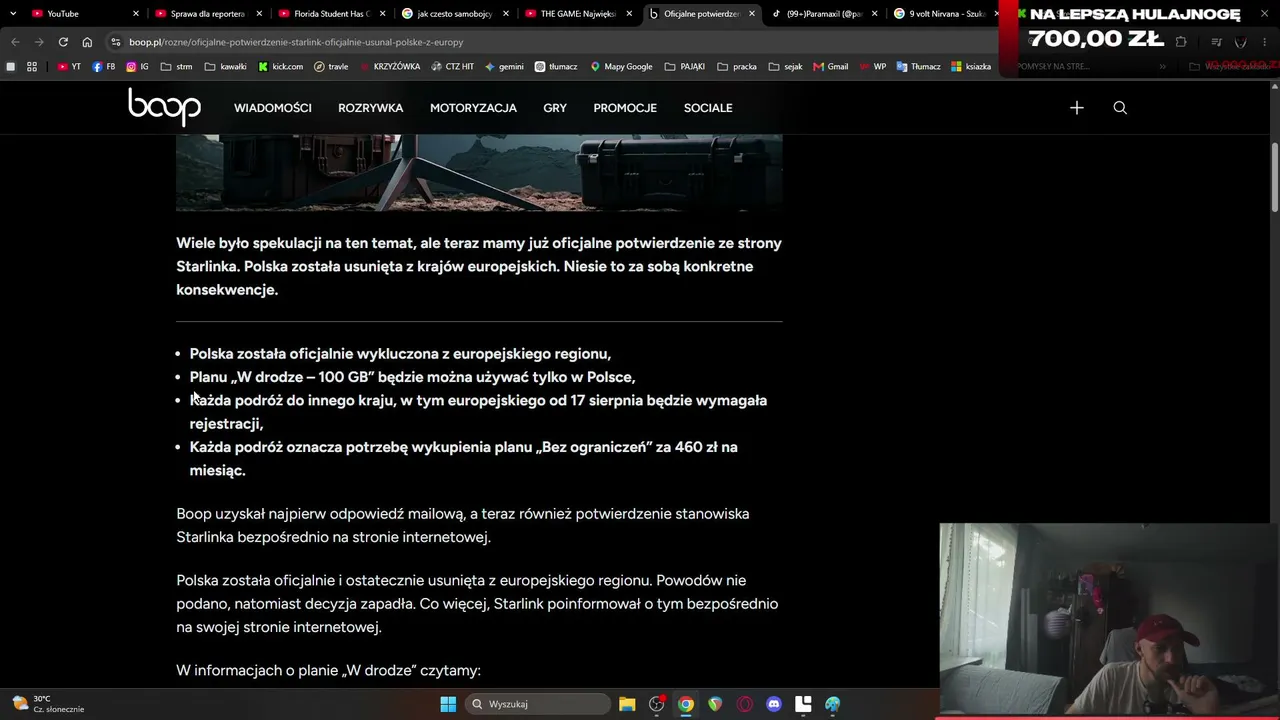Open the browser home page icon
Viewport: 1280px width, 720px height.
87,42
